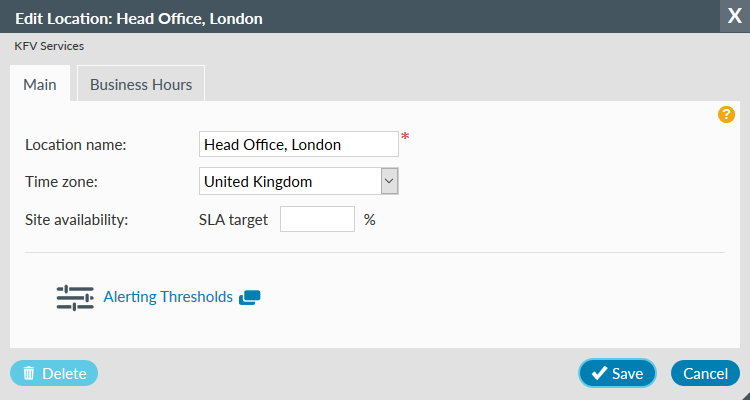The width and height of the screenshot is (750, 400).
Task: Click the orange help question mark icon
Action: pyautogui.click(x=727, y=115)
